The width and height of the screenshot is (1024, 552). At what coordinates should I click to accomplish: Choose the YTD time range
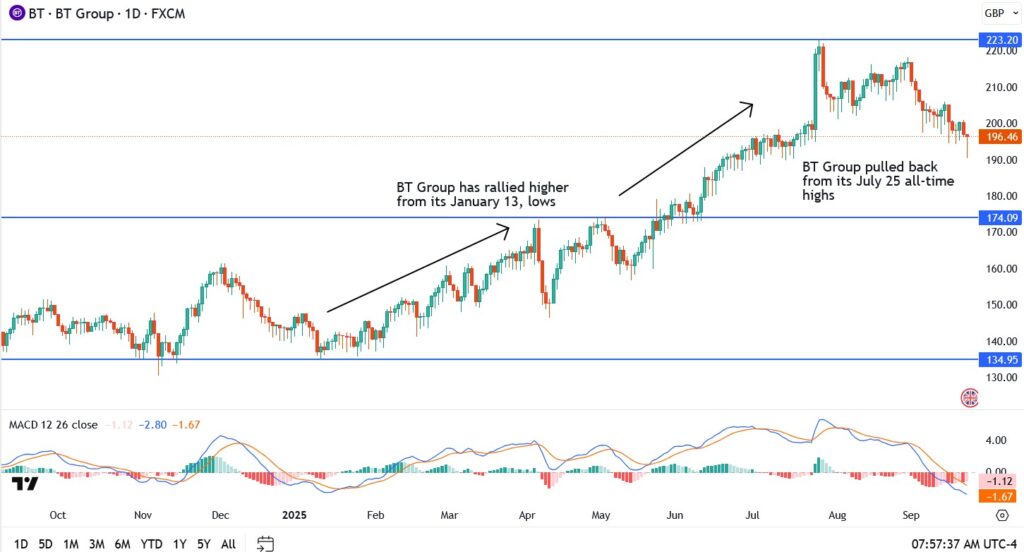151,544
